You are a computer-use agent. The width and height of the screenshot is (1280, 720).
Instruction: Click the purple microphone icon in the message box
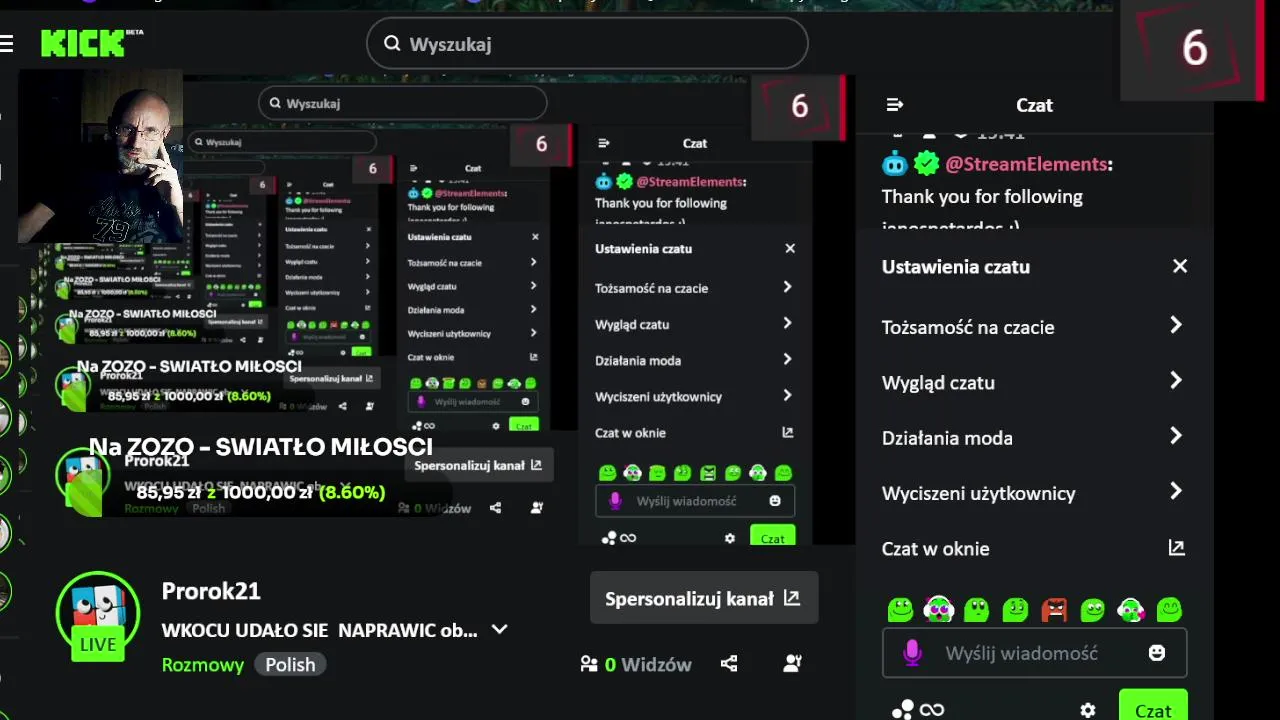911,653
